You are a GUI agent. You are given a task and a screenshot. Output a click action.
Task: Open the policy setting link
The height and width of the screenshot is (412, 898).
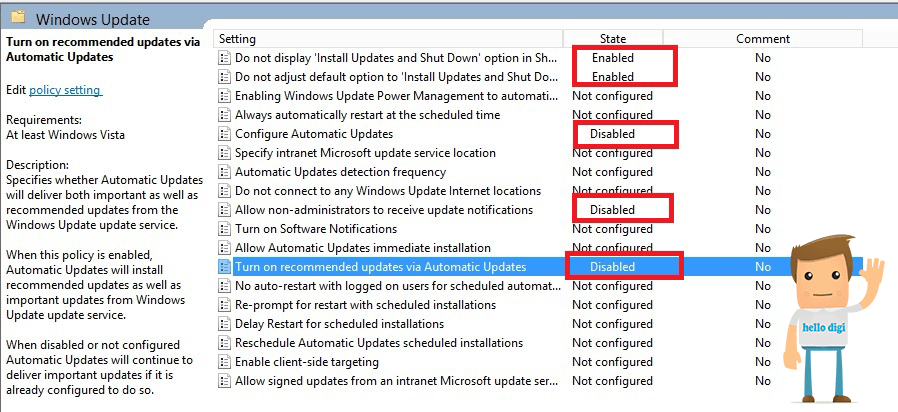[x=65, y=90]
